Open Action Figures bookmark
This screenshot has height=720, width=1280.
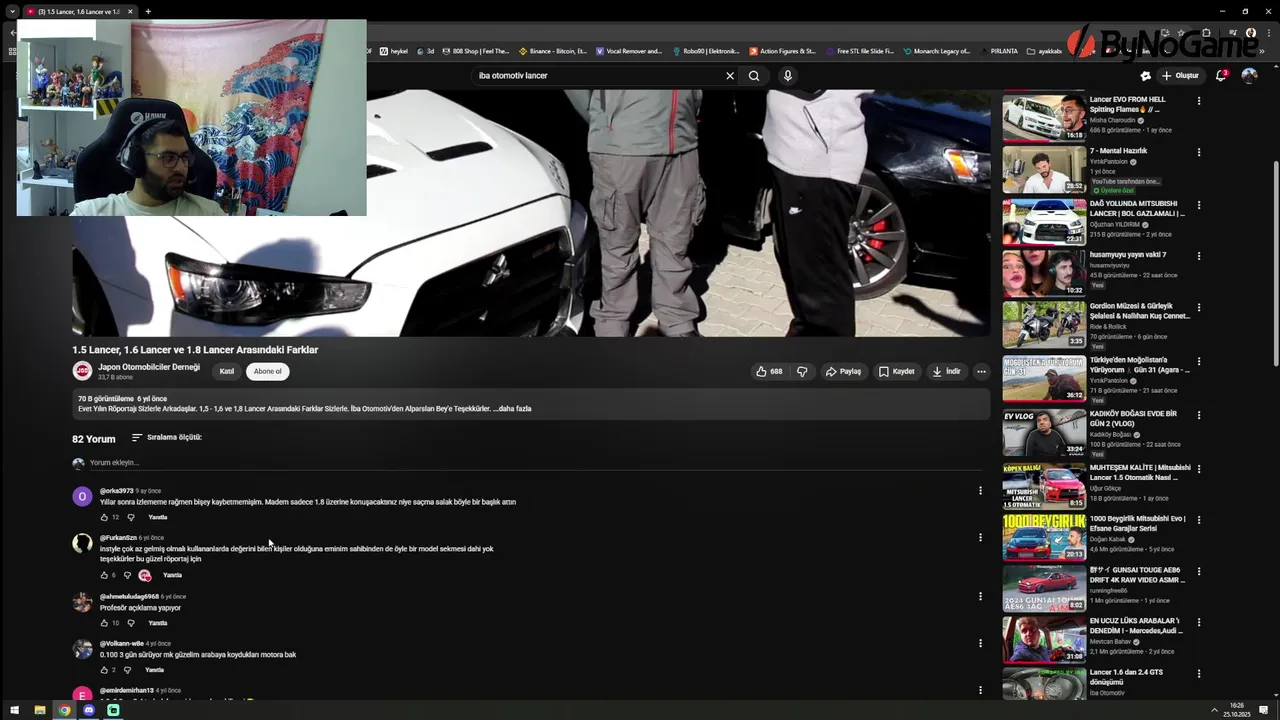[x=782, y=51]
